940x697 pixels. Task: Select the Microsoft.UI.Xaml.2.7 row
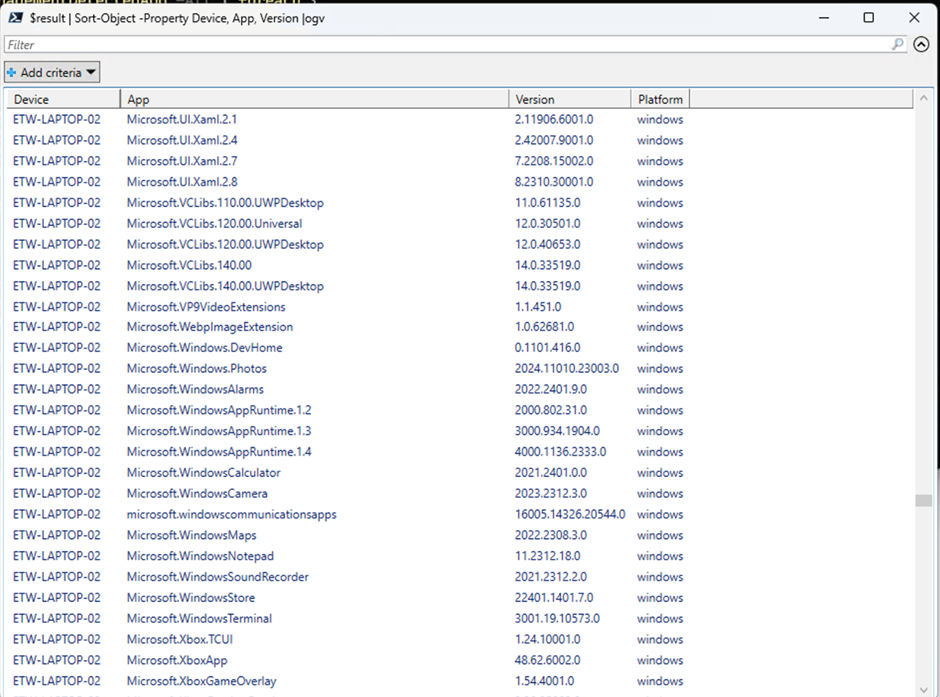click(x=460, y=161)
